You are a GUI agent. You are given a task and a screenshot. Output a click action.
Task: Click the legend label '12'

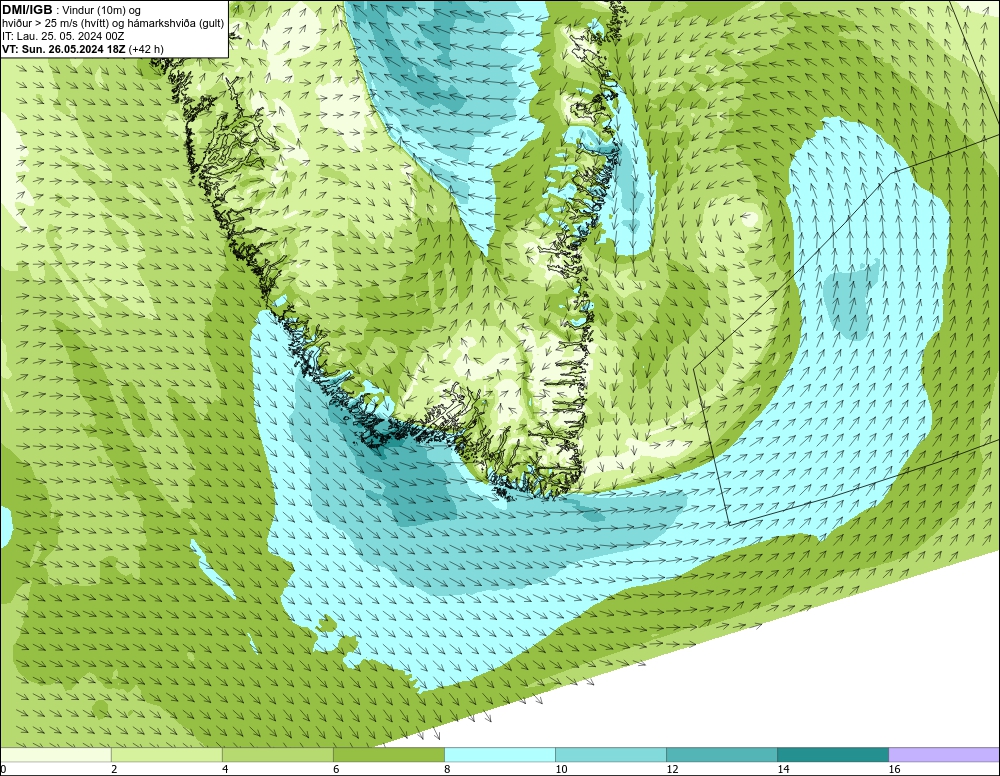tap(672, 770)
